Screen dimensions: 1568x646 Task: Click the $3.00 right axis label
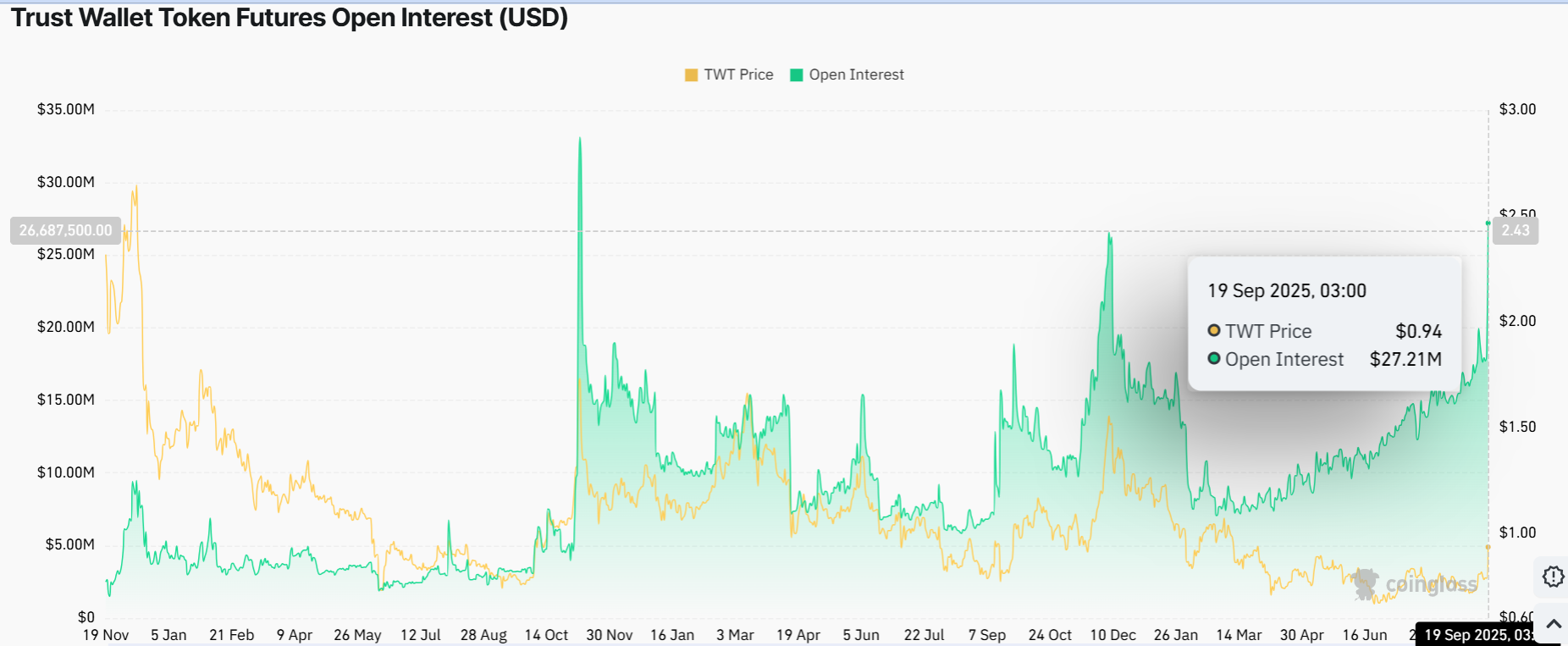(1517, 109)
